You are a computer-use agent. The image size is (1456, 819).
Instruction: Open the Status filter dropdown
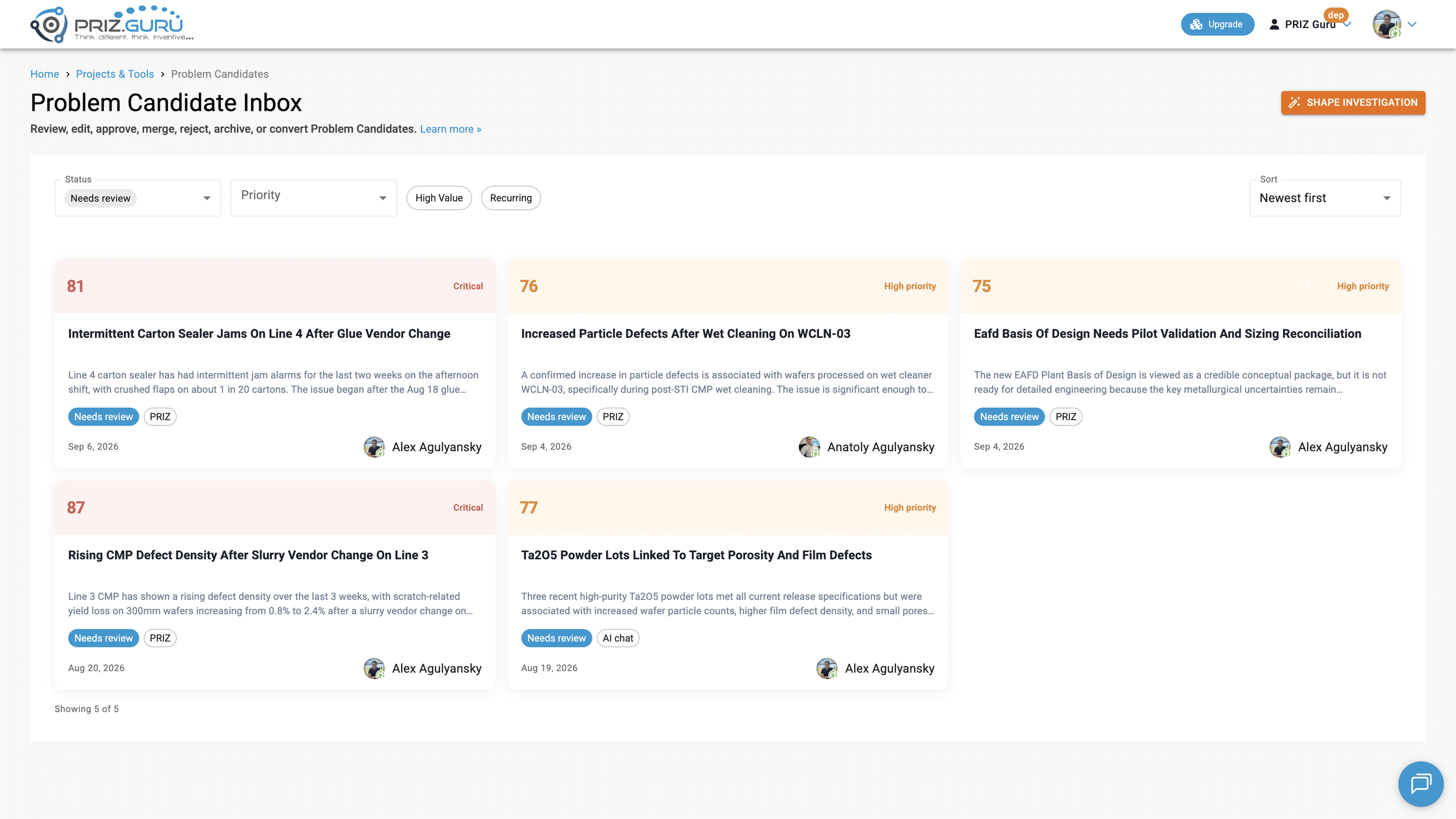click(138, 198)
